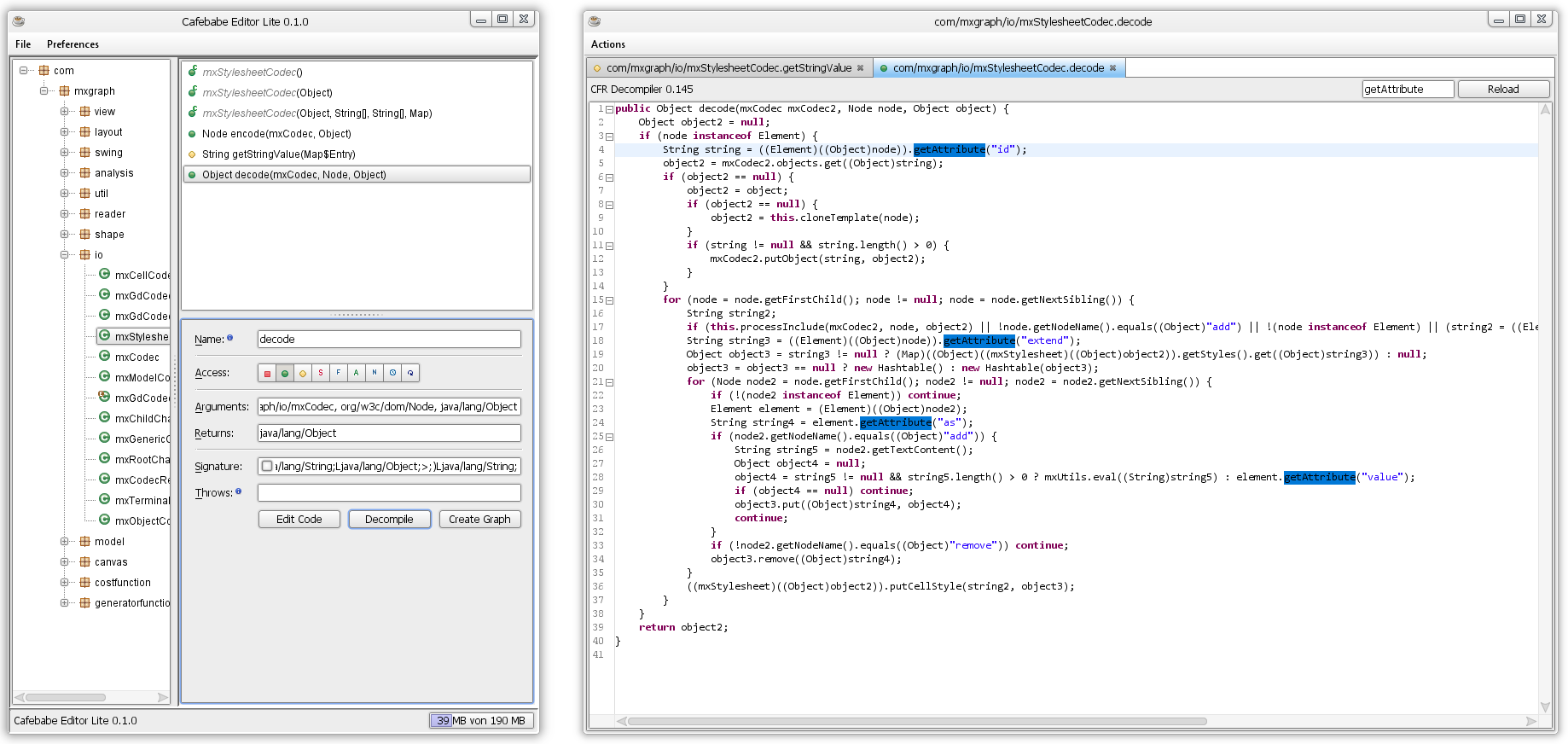Toggle the synchronized clock modifier button
The width and height of the screenshot is (1568, 744).
coord(392,373)
